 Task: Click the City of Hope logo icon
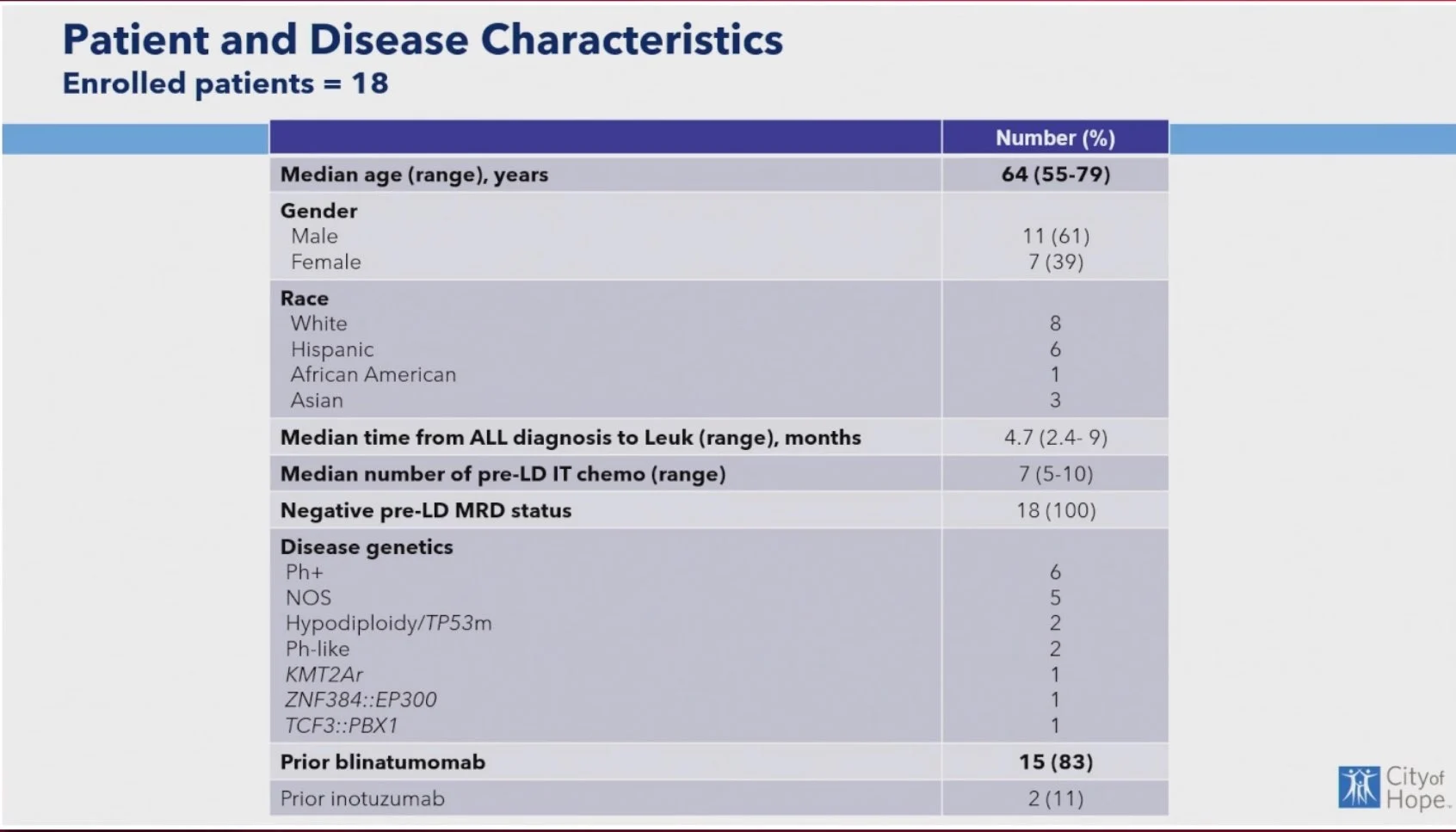tap(1359, 786)
